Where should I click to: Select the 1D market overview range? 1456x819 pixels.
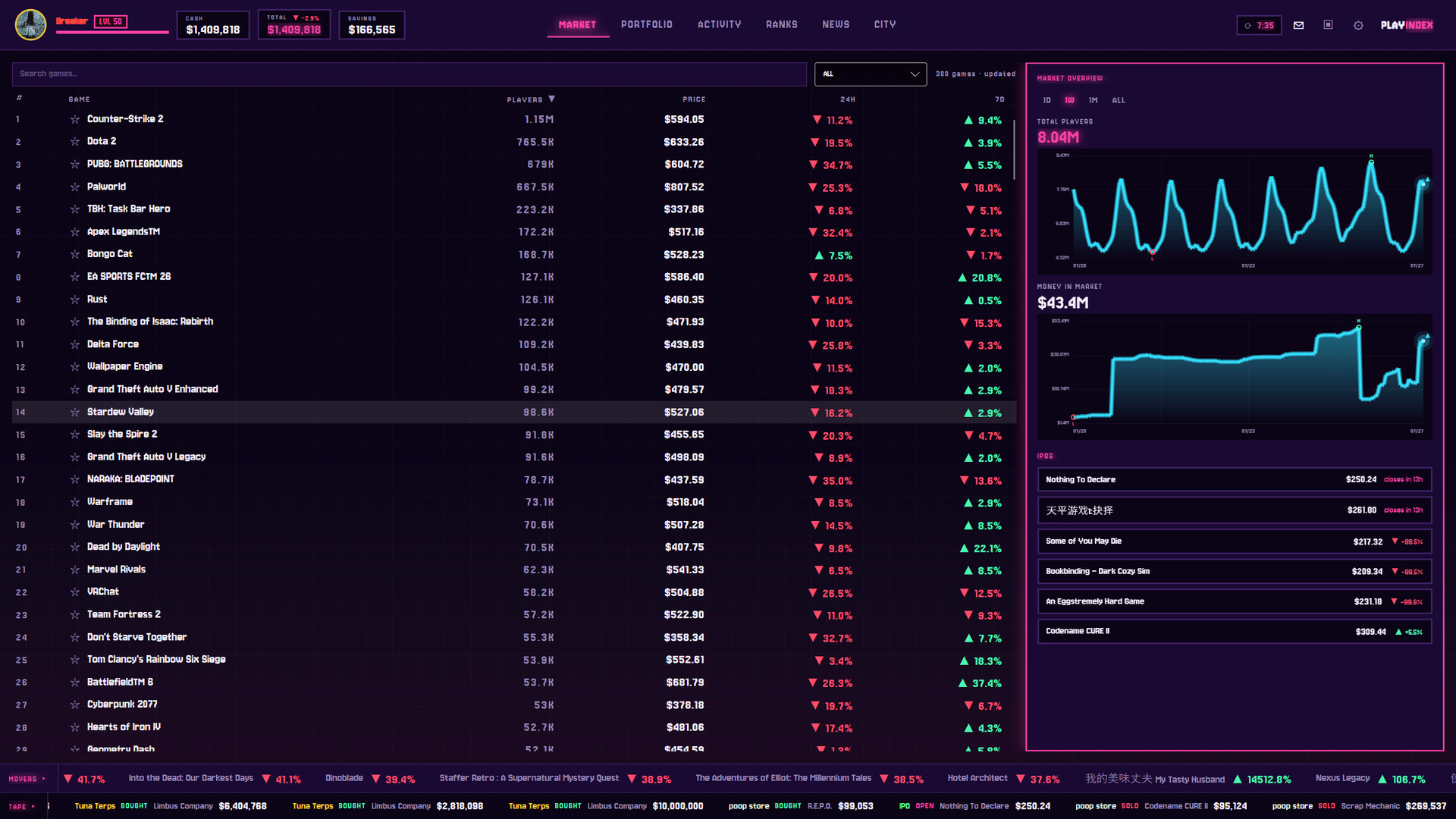click(x=1047, y=100)
